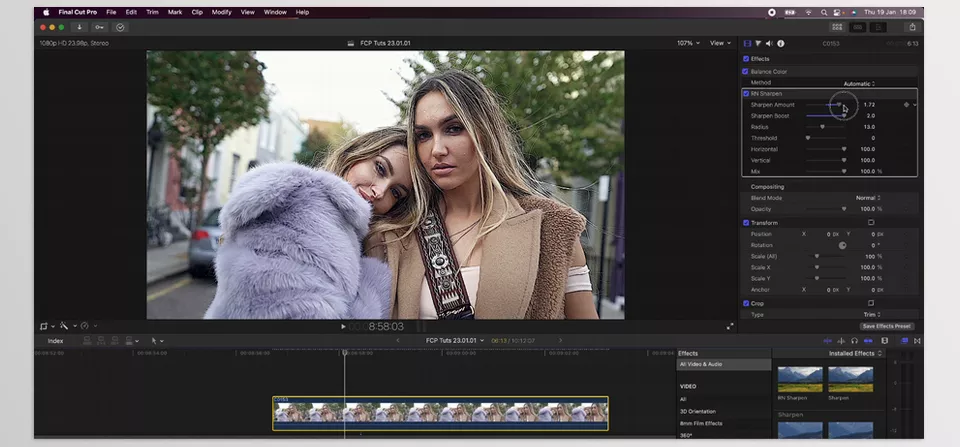Open the Audio inspector speaker icon
960x447 pixels.
pyautogui.click(x=769, y=43)
